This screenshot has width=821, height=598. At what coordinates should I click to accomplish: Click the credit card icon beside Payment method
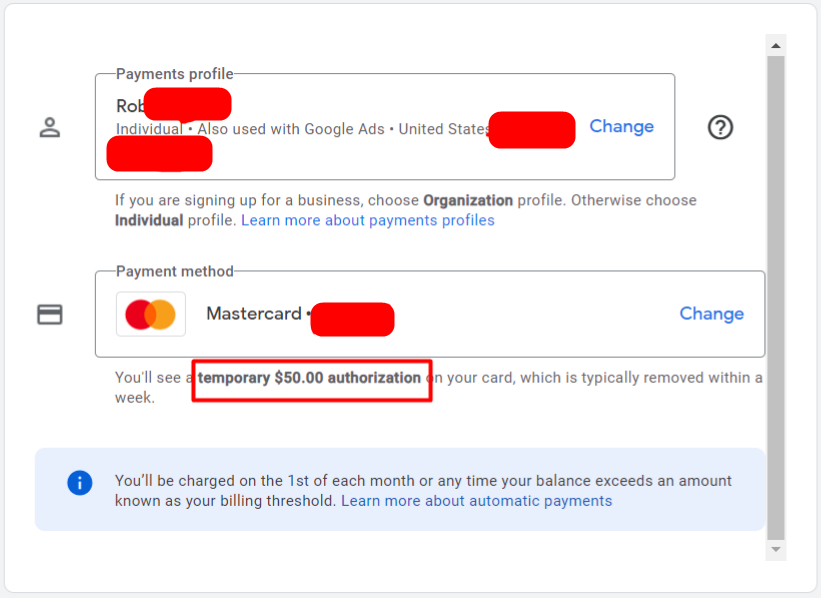click(50, 314)
